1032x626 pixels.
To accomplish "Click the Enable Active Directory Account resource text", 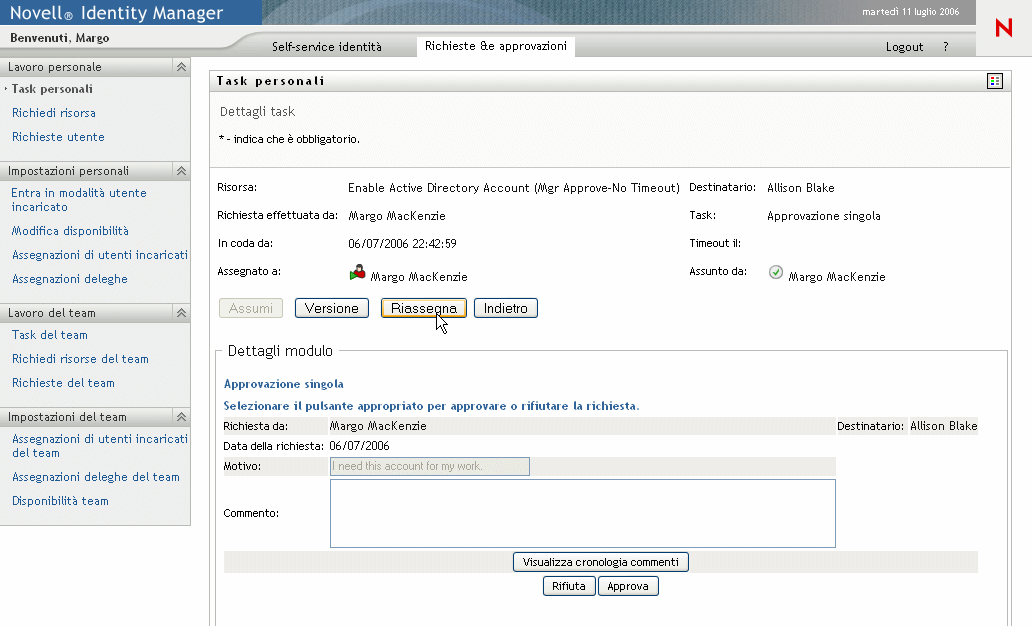I will 513,188.
